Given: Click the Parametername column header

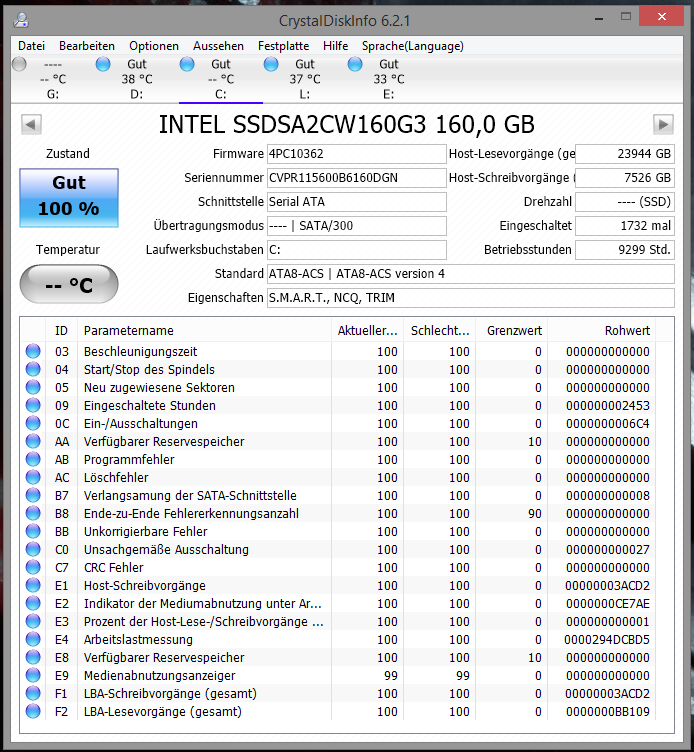Looking at the screenshot, I should tap(204, 330).
